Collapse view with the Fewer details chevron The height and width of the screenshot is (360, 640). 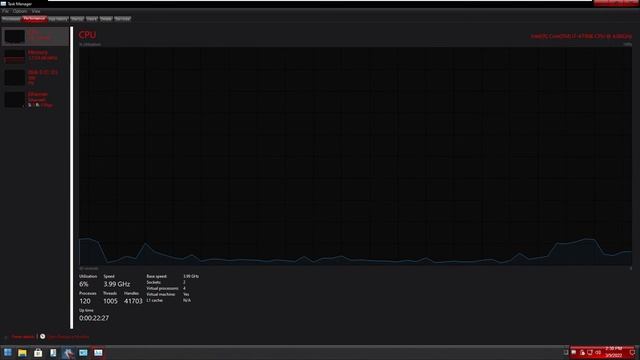pos(6,337)
